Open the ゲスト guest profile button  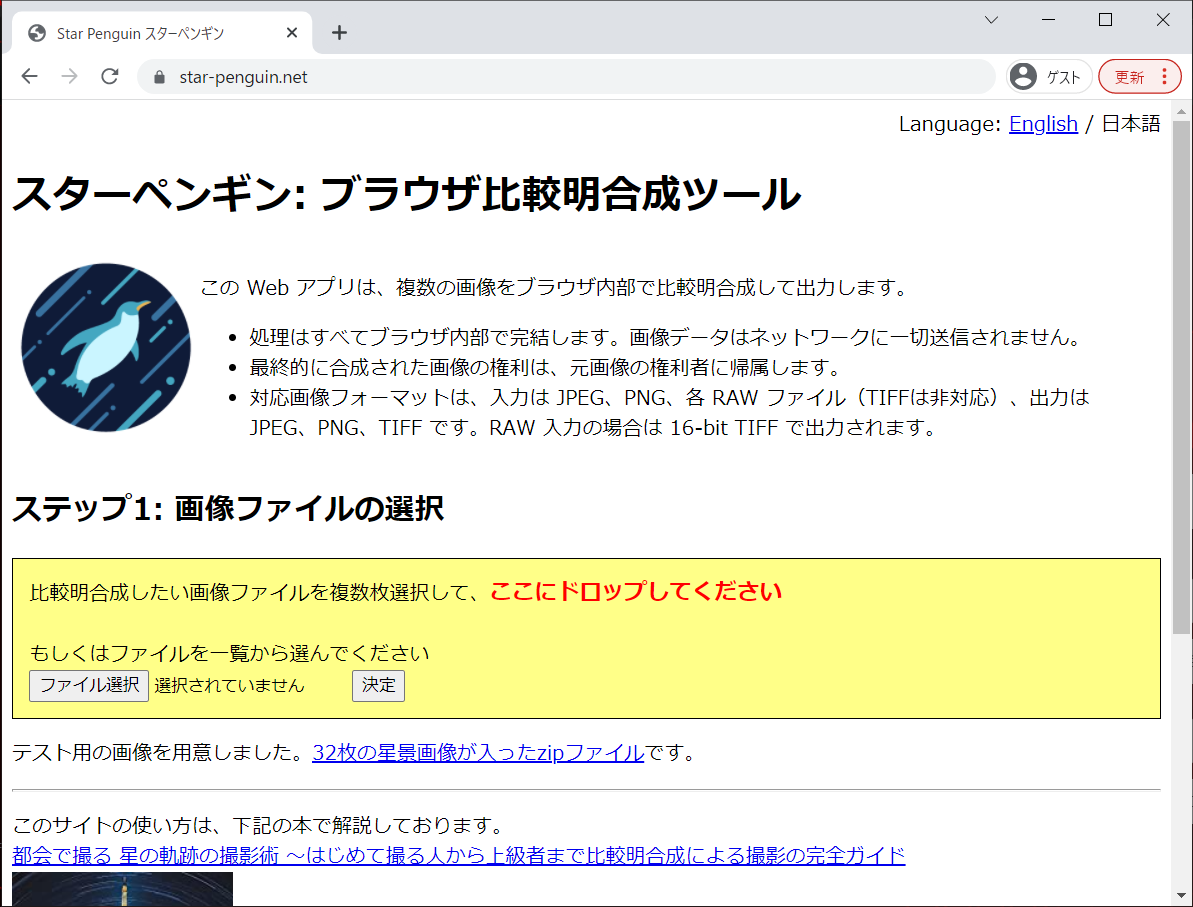1048,77
